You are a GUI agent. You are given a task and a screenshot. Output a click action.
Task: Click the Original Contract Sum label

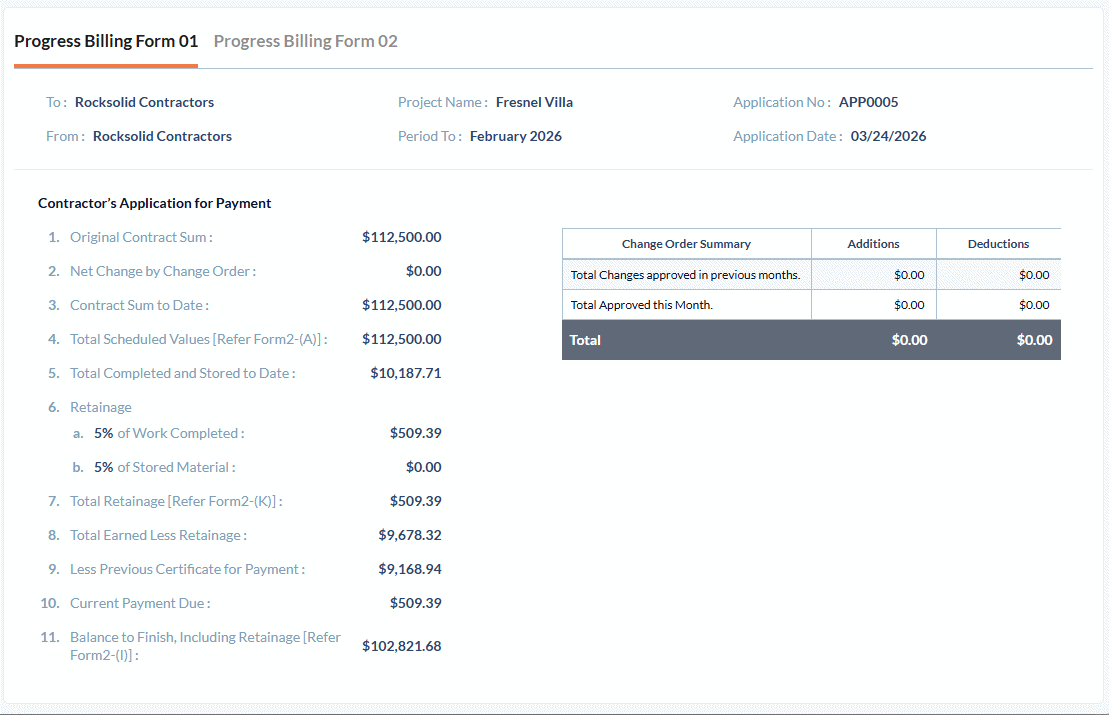click(x=141, y=237)
